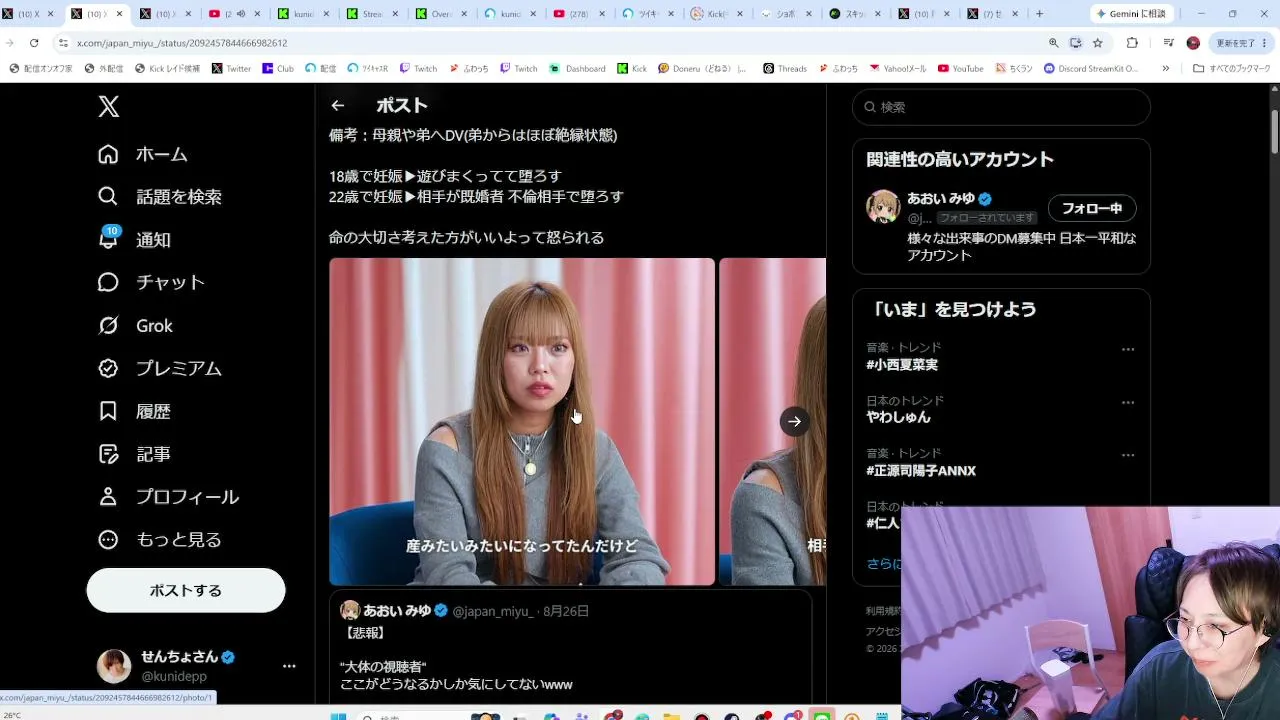
Task: Open more options for #小西夏菜実 trend
Action: tap(1128, 349)
